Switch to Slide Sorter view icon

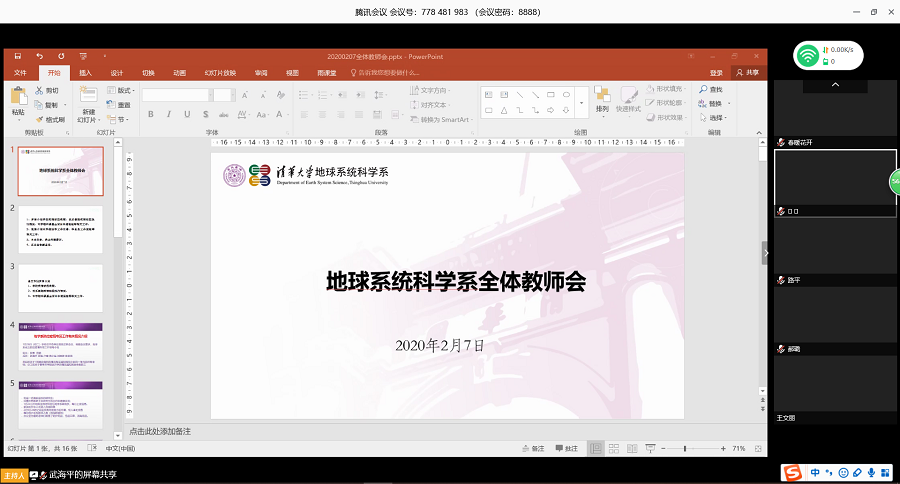click(x=614, y=448)
